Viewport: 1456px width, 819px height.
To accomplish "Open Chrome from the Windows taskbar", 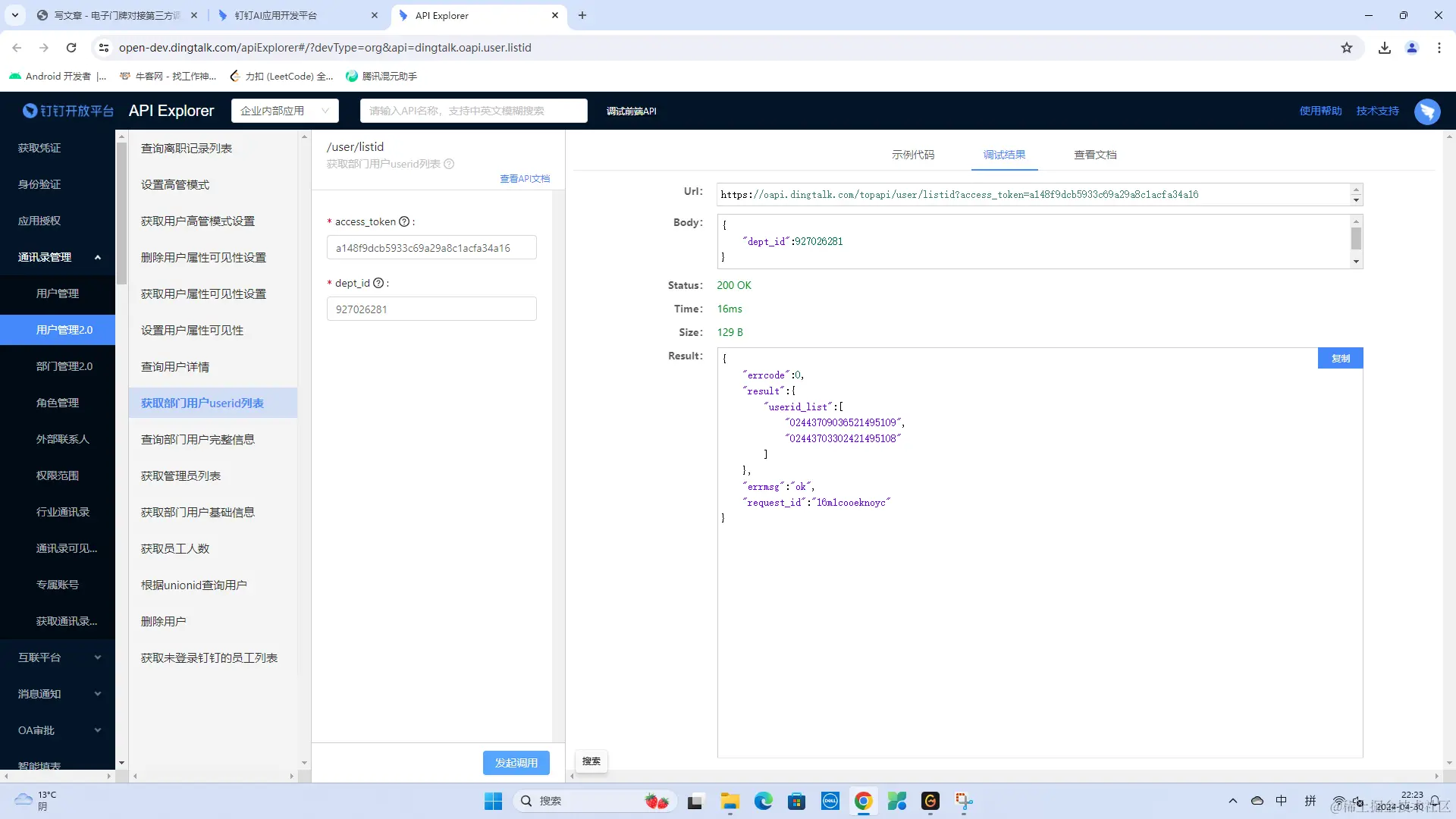I will (x=863, y=801).
